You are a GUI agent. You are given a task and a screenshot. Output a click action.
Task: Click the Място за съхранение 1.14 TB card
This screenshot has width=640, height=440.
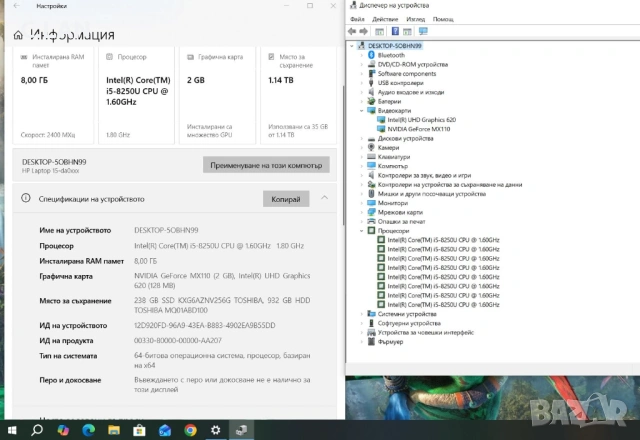298,96
